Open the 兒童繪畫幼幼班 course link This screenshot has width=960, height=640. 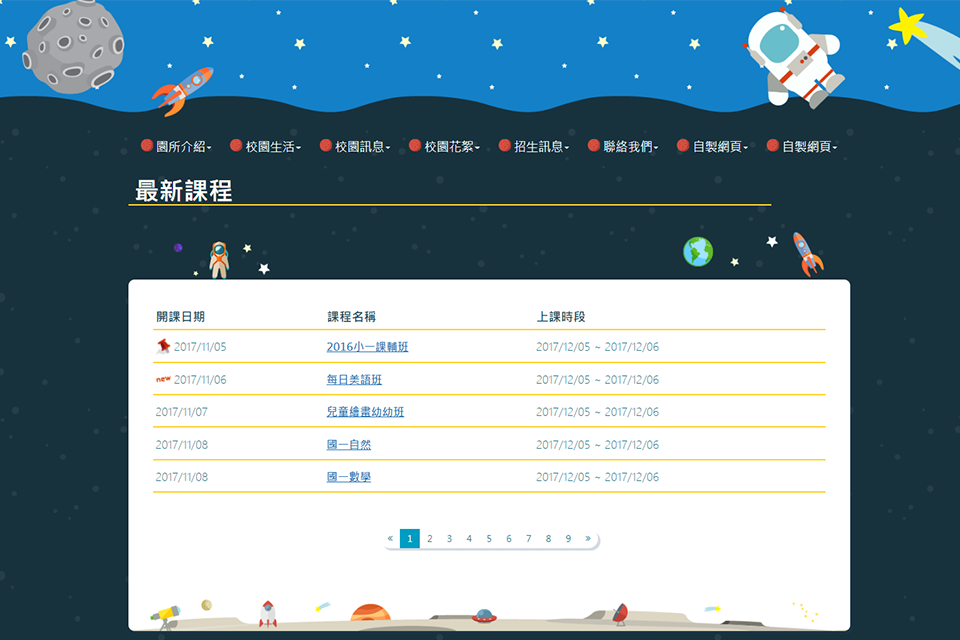pos(365,412)
